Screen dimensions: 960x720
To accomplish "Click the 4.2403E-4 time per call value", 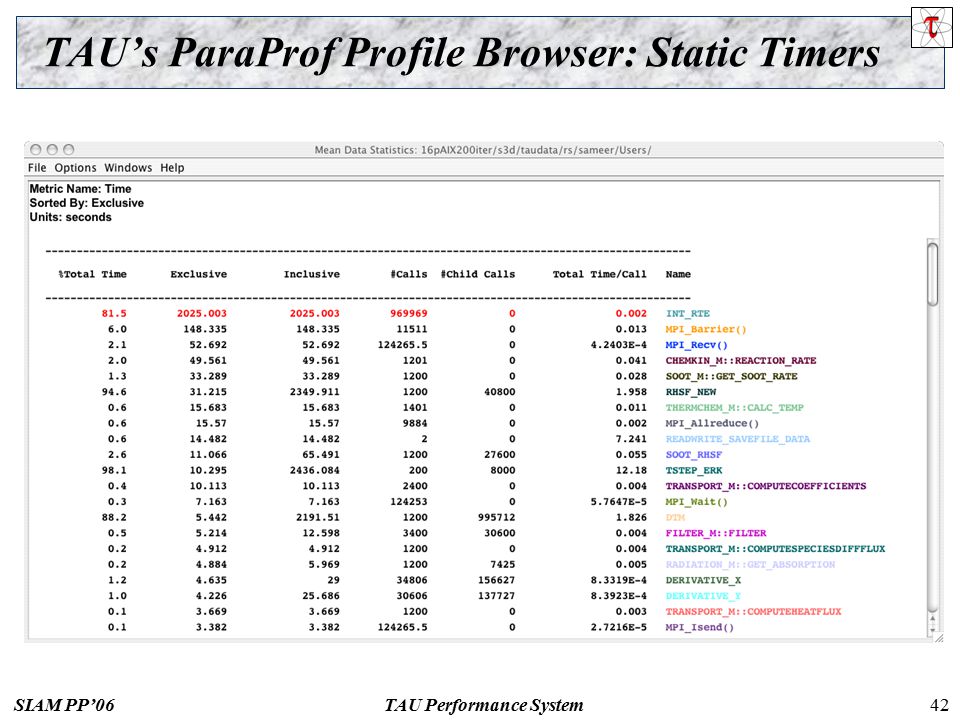I will (x=618, y=345).
